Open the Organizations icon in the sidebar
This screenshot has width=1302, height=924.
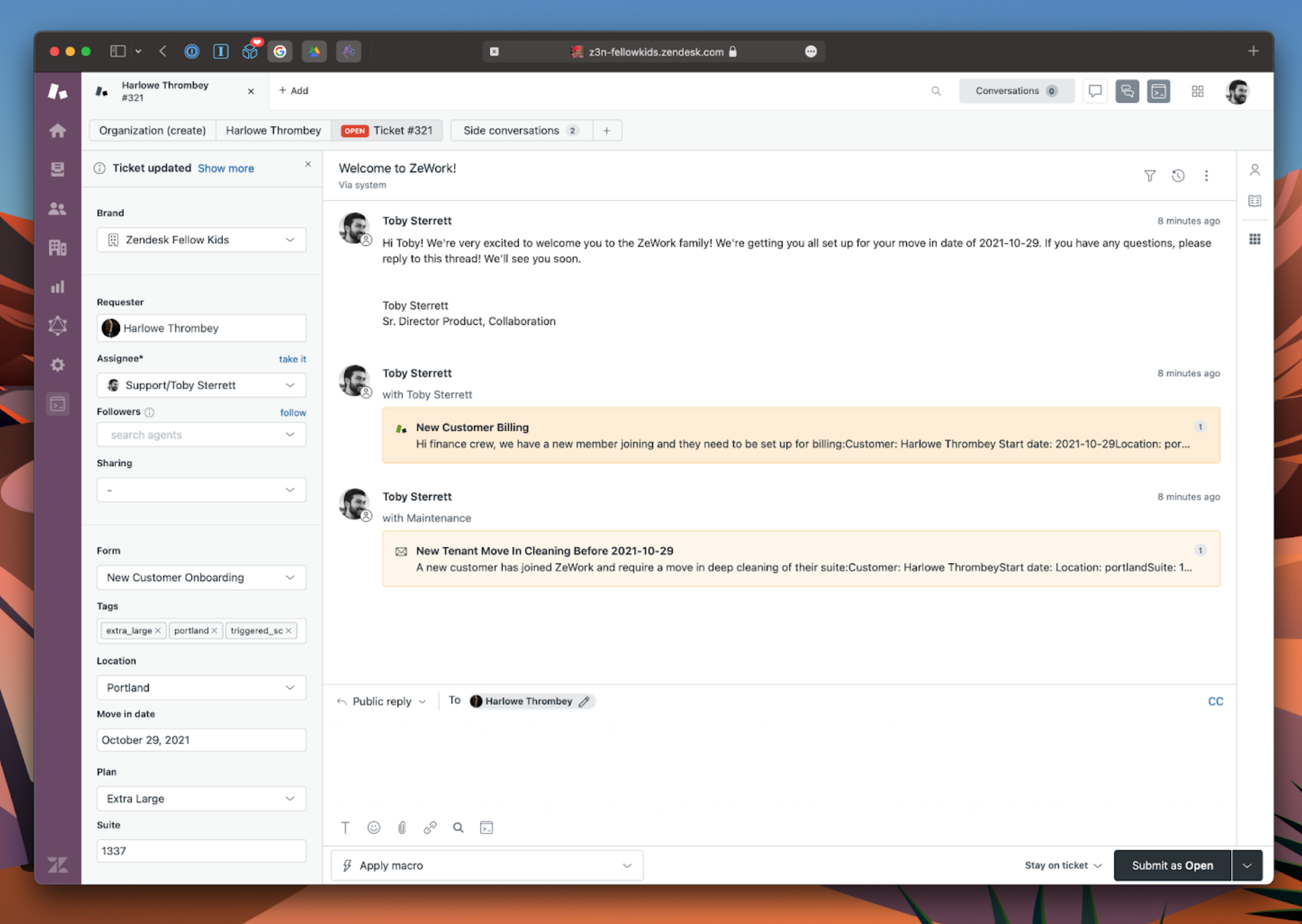[x=58, y=247]
